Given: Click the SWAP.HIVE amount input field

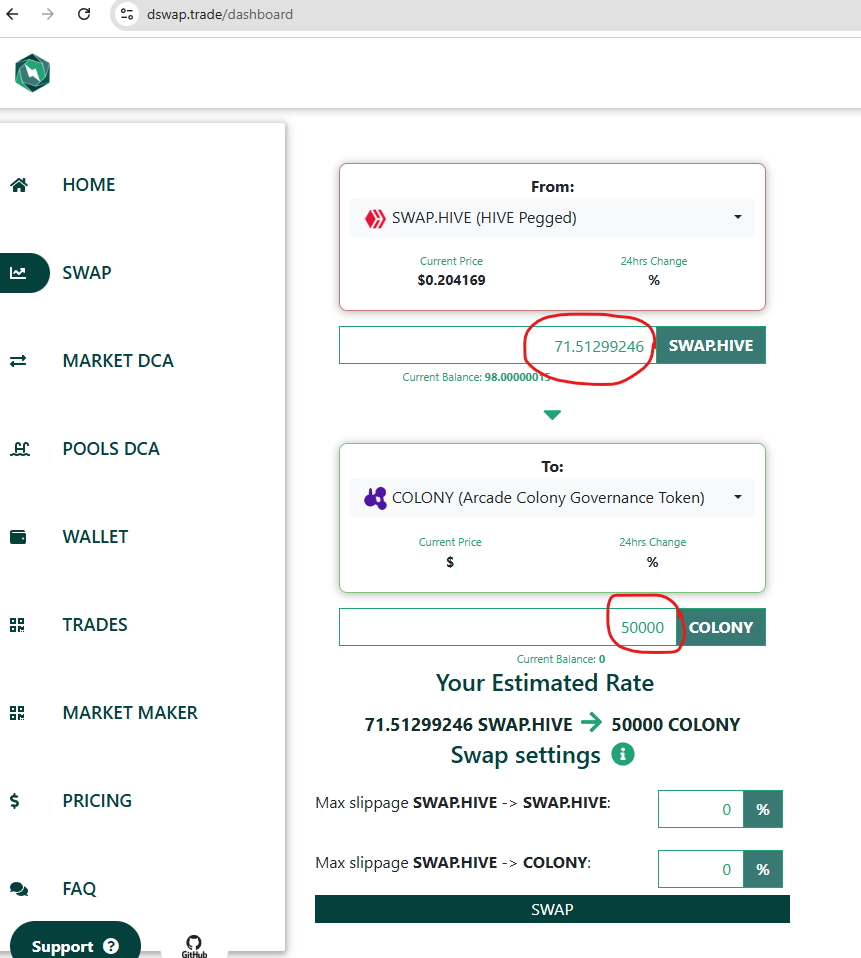Looking at the screenshot, I should point(497,345).
